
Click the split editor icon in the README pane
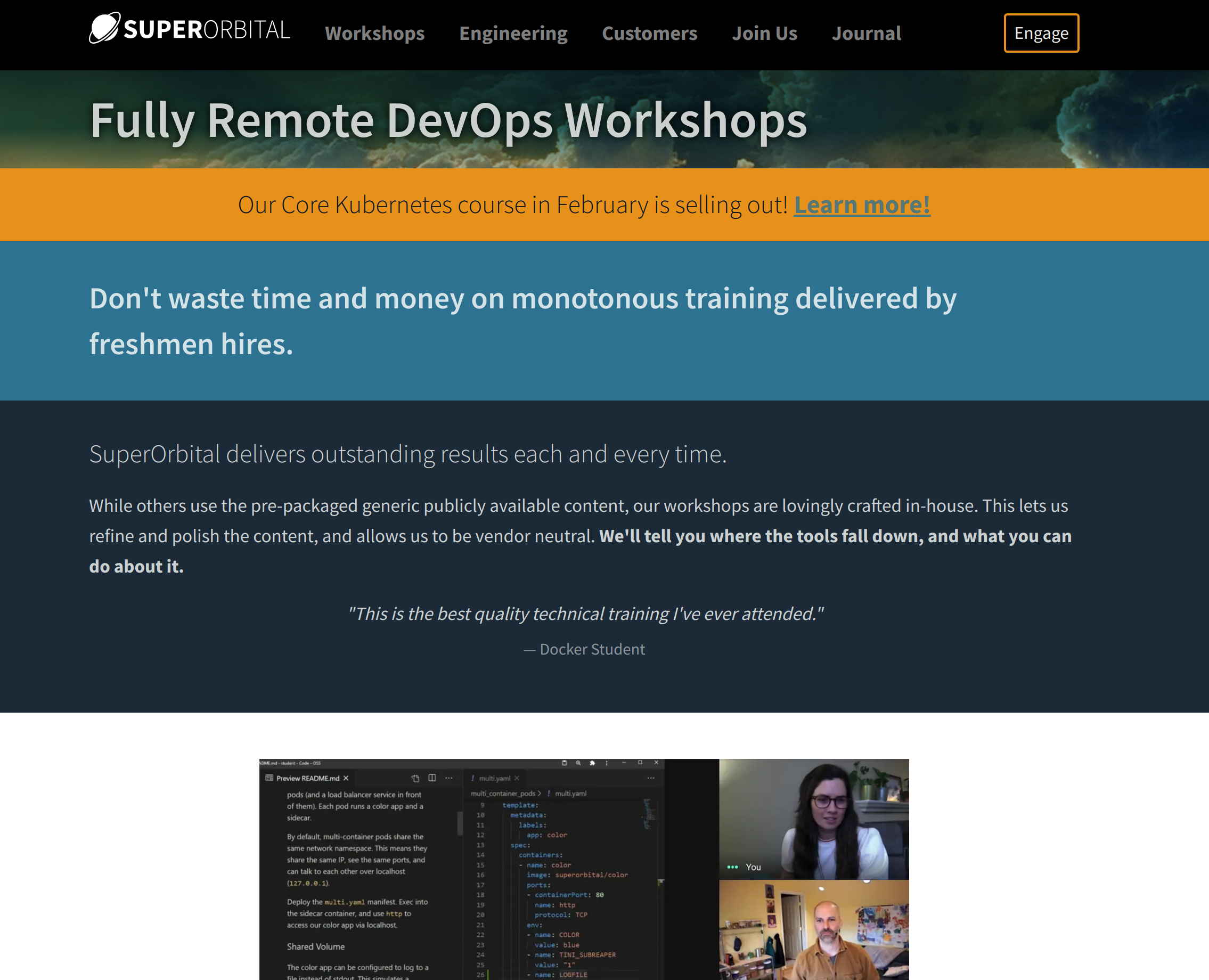pyautogui.click(x=432, y=778)
